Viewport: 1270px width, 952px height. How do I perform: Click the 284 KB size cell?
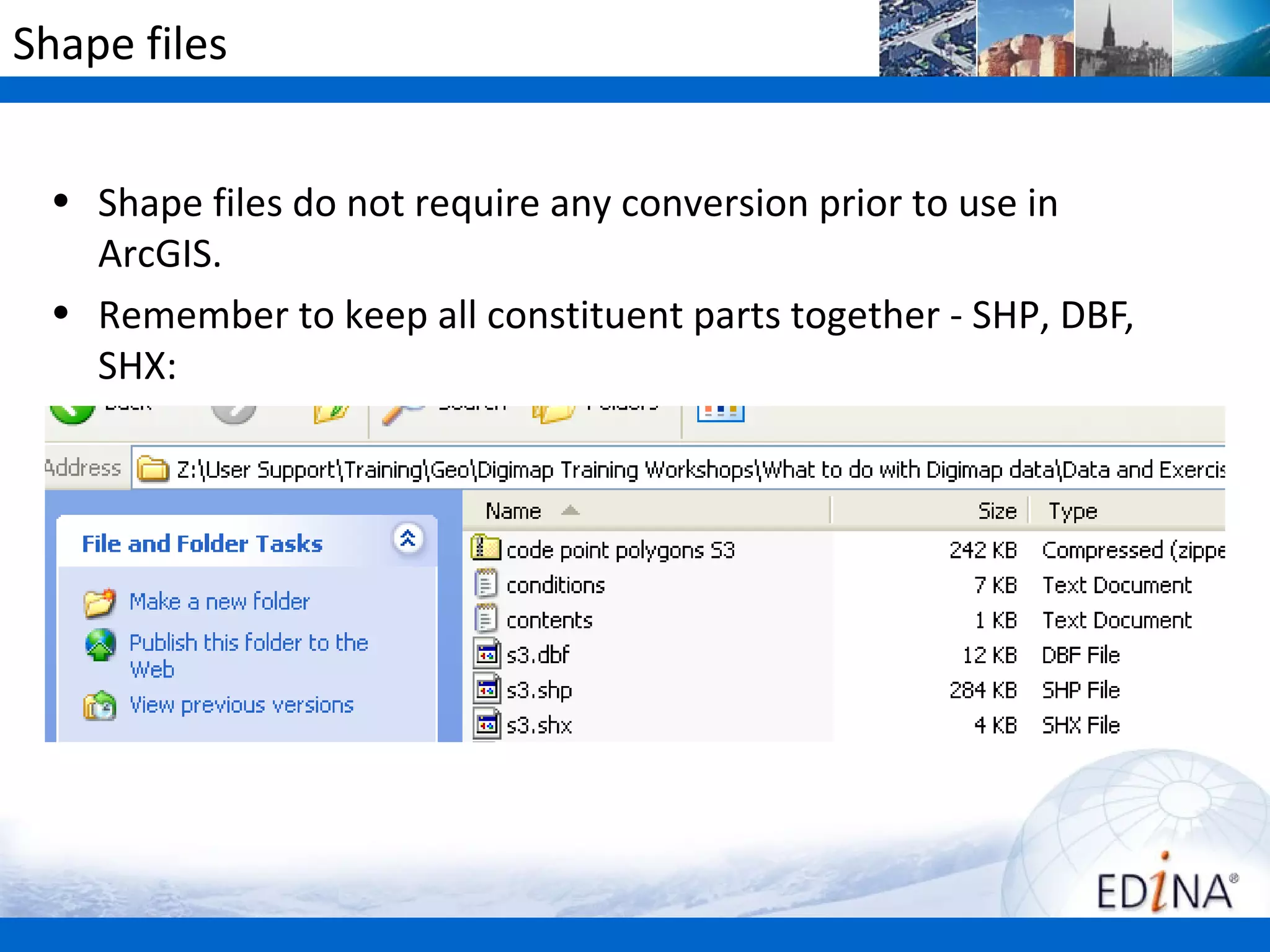pos(983,690)
